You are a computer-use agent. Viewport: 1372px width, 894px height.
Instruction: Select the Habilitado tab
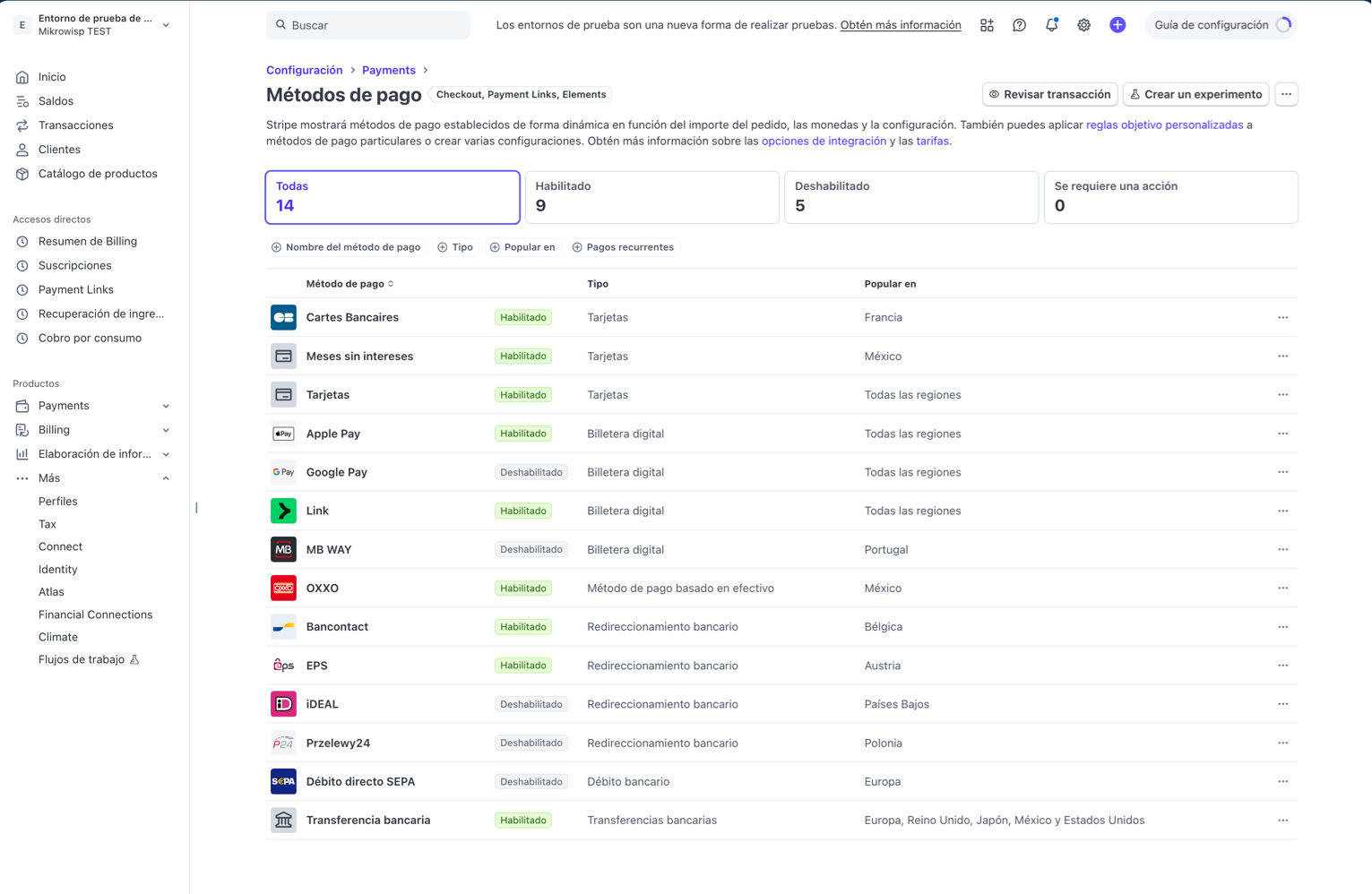coord(651,197)
